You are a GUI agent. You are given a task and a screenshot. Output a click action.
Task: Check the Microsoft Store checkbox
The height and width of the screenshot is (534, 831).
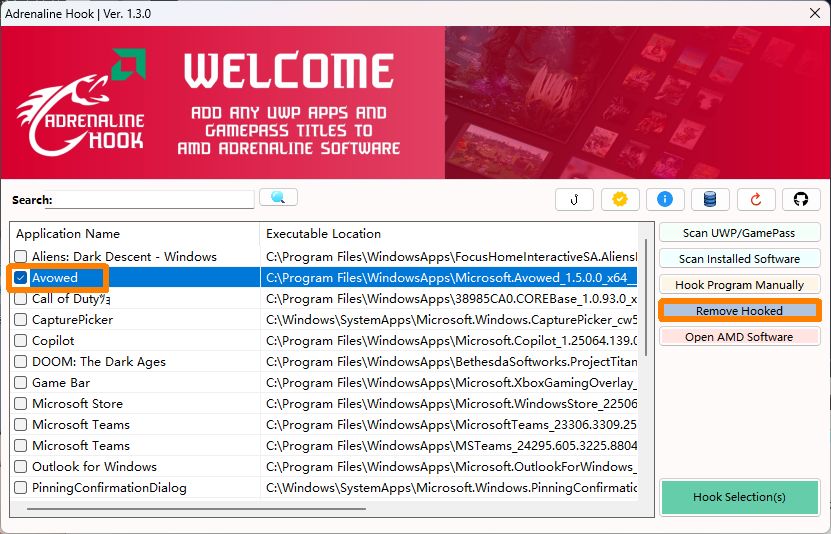point(21,404)
